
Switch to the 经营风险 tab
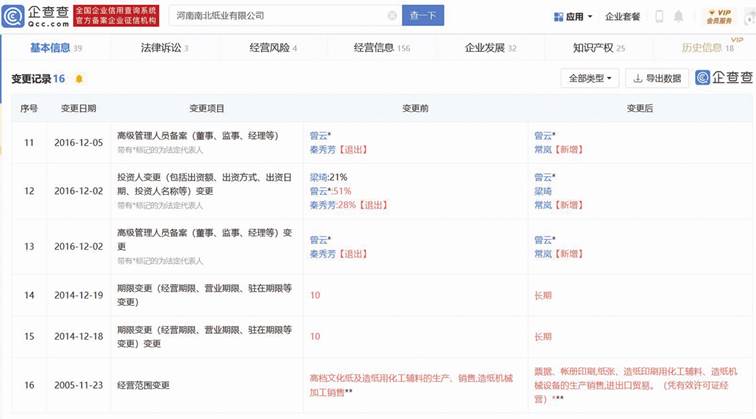tap(272, 47)
